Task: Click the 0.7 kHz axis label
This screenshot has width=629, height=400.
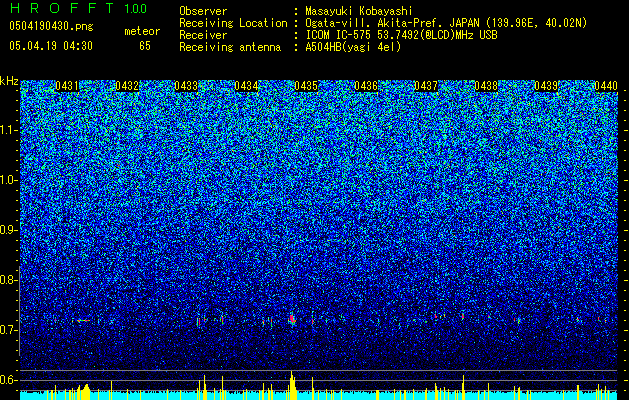Action: click(x=8, y=330)
